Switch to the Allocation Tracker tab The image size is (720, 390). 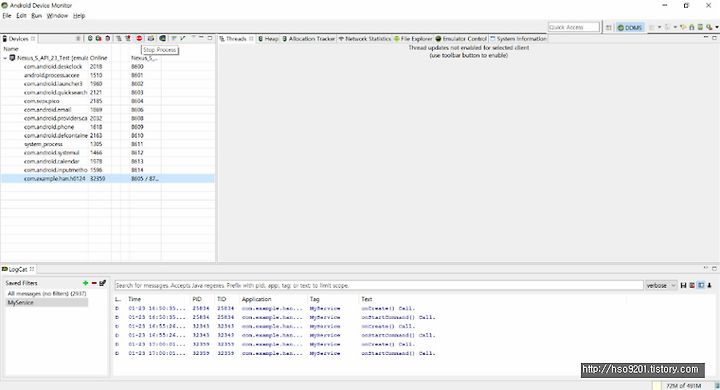tap(309, 39)
